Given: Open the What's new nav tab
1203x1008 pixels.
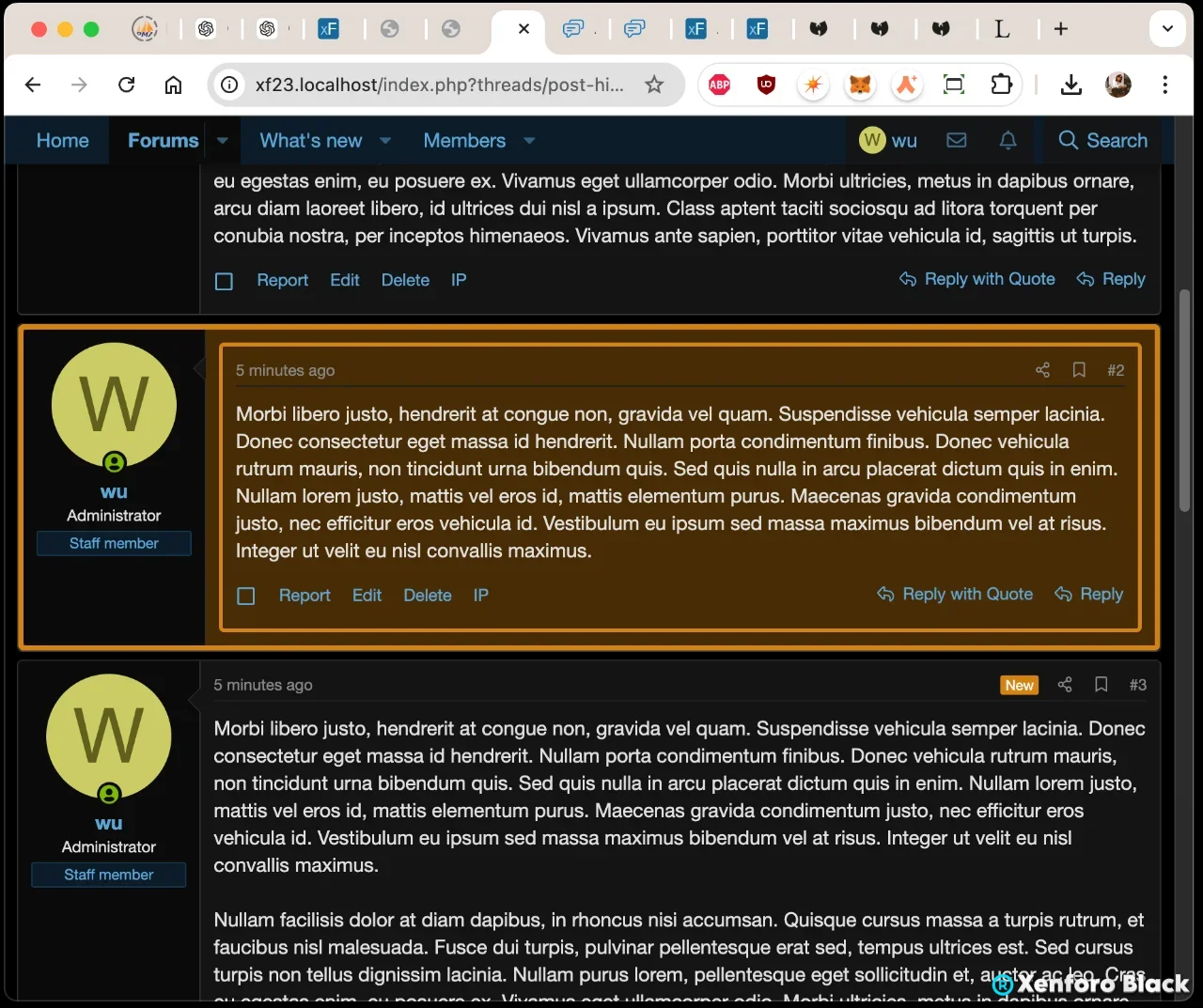Looking at the screenshot, I should pos(311,141).
